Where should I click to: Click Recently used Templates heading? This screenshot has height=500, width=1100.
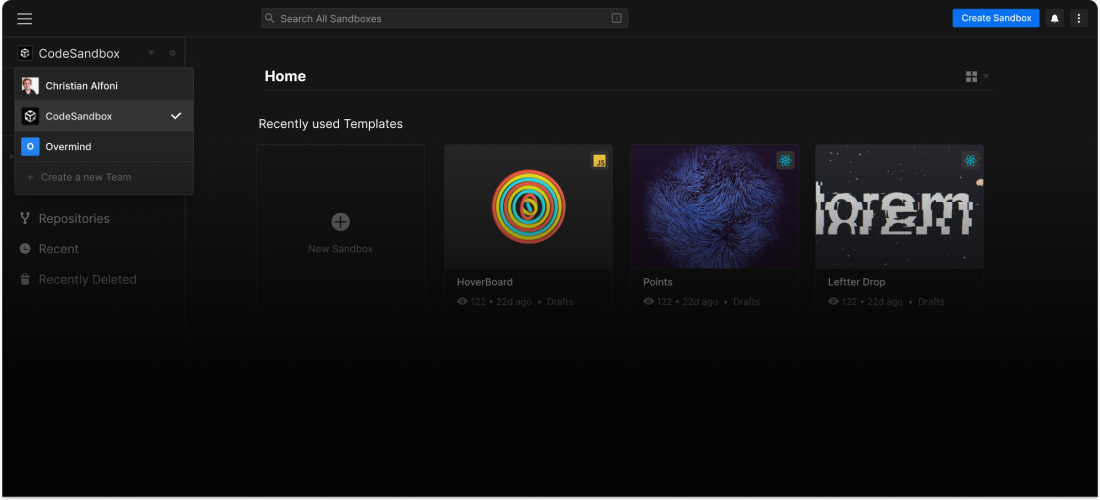coord(330,124)
